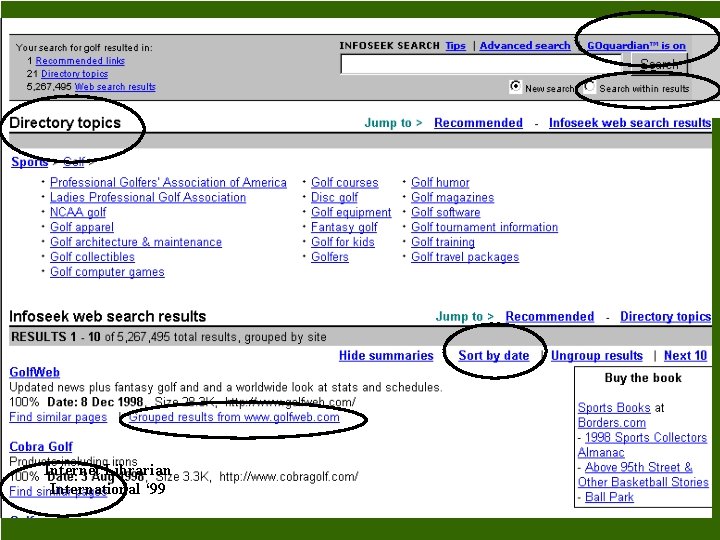The width and height of the screenshot is (720, 540).
Task: Jump to Directory topics from web results
Action: tap(665, 316)
